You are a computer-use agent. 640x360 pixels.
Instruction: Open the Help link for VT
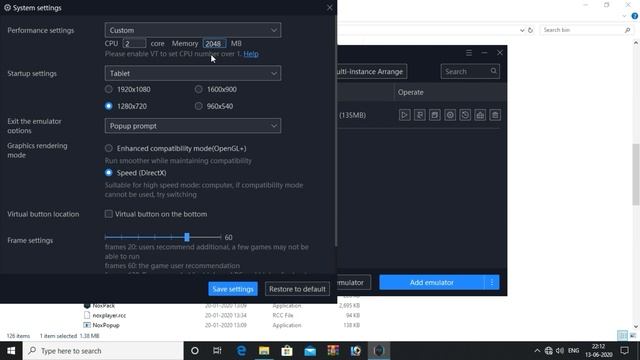point(251,54)
